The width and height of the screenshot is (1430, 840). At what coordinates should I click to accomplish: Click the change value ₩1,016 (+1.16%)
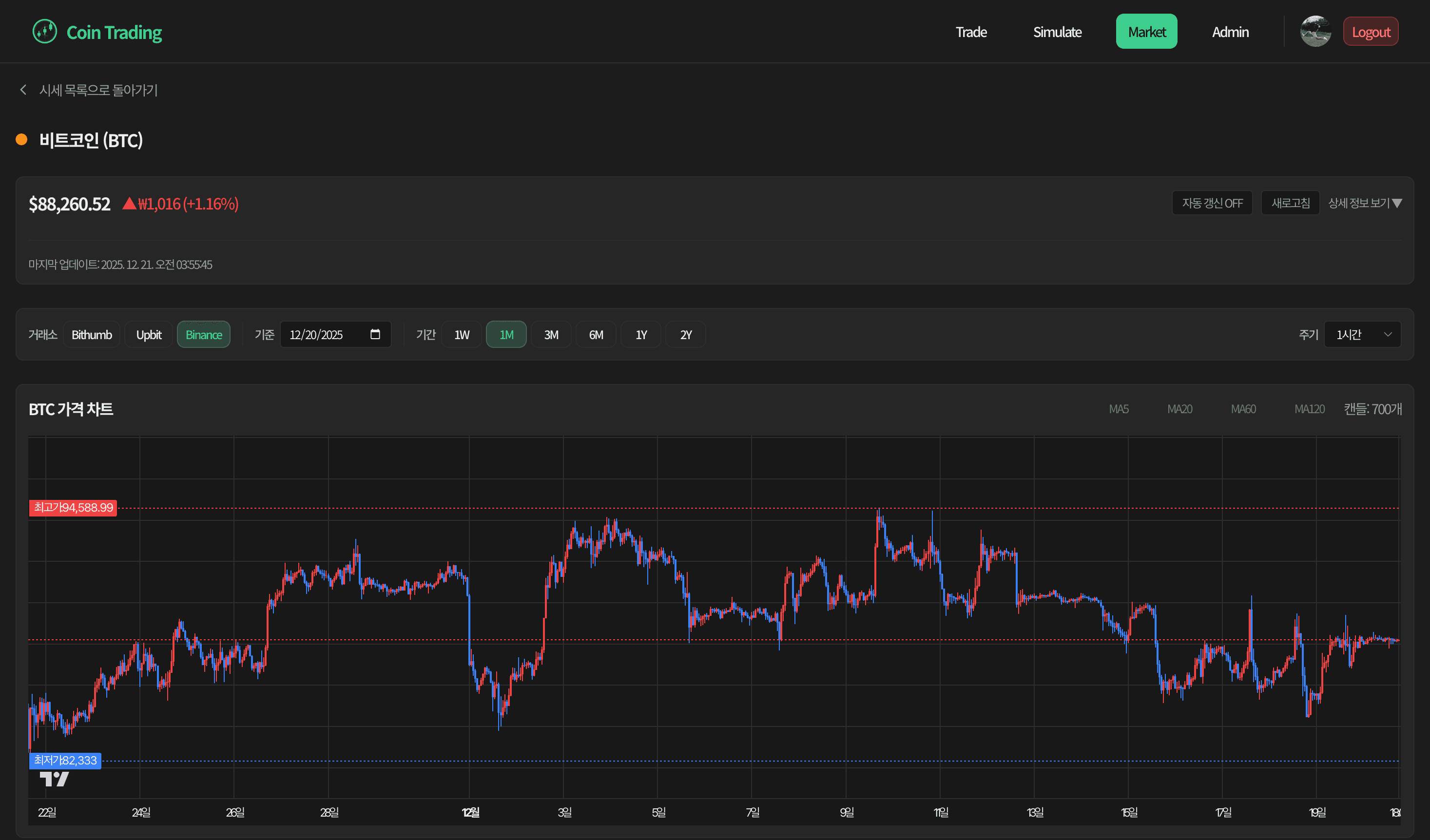(181, 204)
